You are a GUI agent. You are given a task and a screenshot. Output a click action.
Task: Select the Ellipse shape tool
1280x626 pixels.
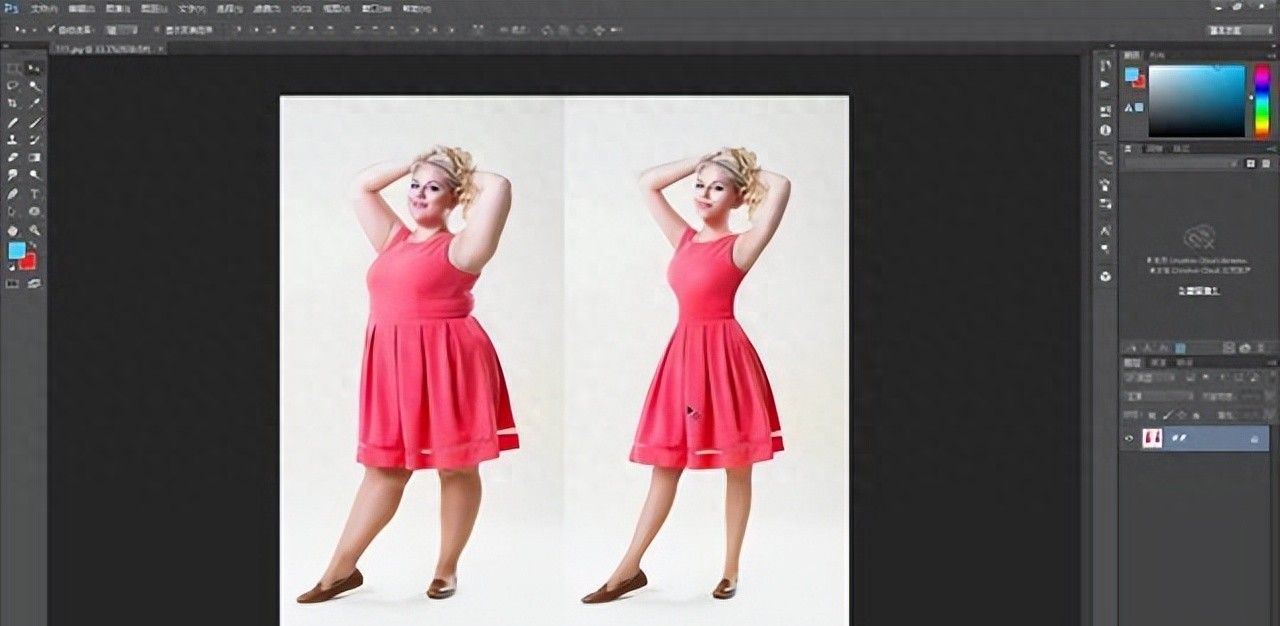35,211
